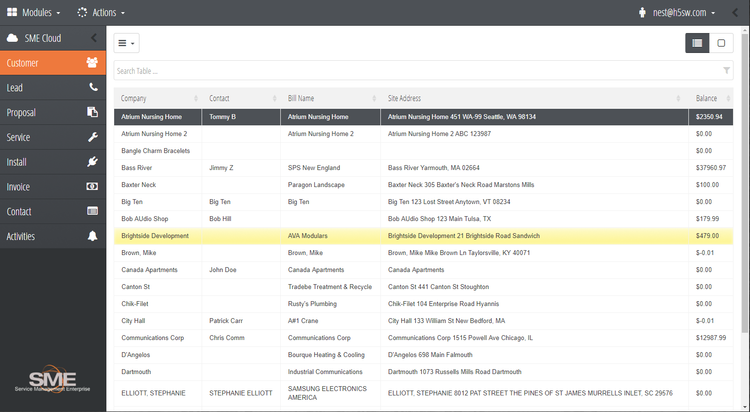Sort table by Company column header

134,98
